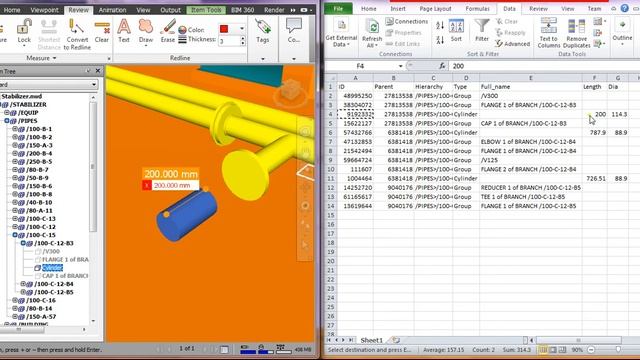
Task: Close the Selection Tree panel
Action: (x=98, y=71)
